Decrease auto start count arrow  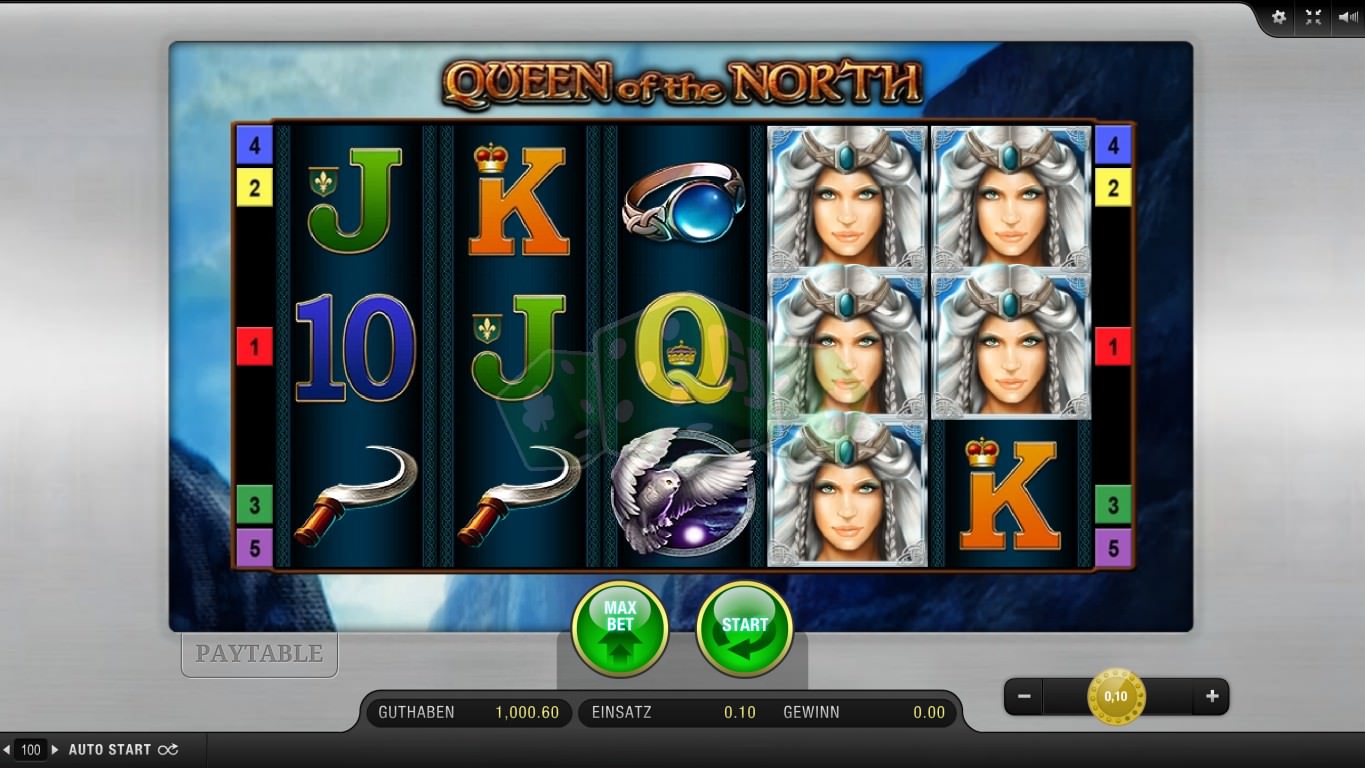pyautogui.click(x=7, y=749)
